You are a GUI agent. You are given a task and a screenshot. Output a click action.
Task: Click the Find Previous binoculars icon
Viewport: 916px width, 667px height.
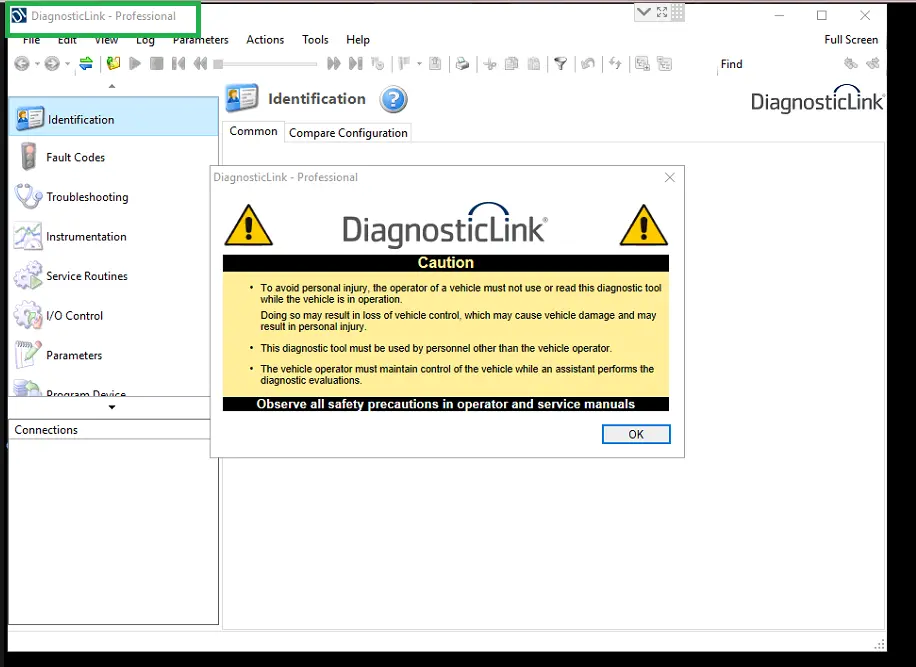point(851,63)
